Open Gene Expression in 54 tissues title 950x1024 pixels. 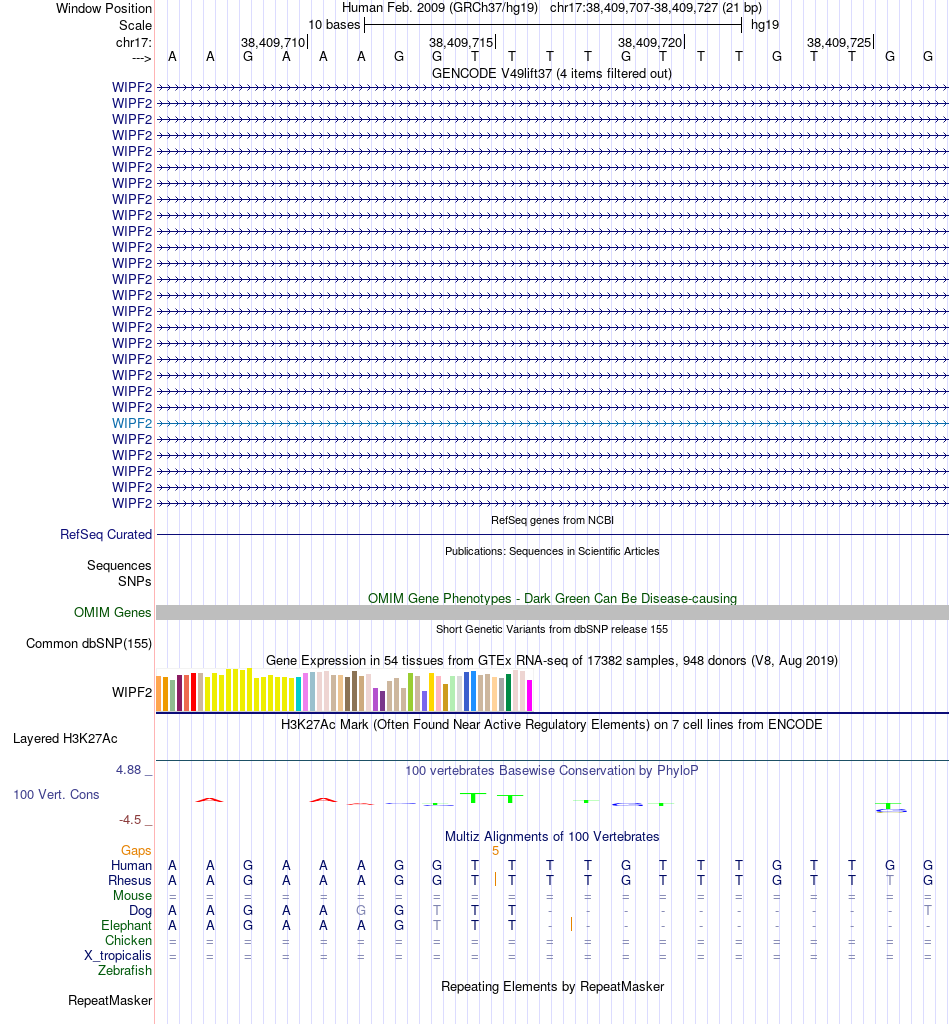click(x=552, y=660)
